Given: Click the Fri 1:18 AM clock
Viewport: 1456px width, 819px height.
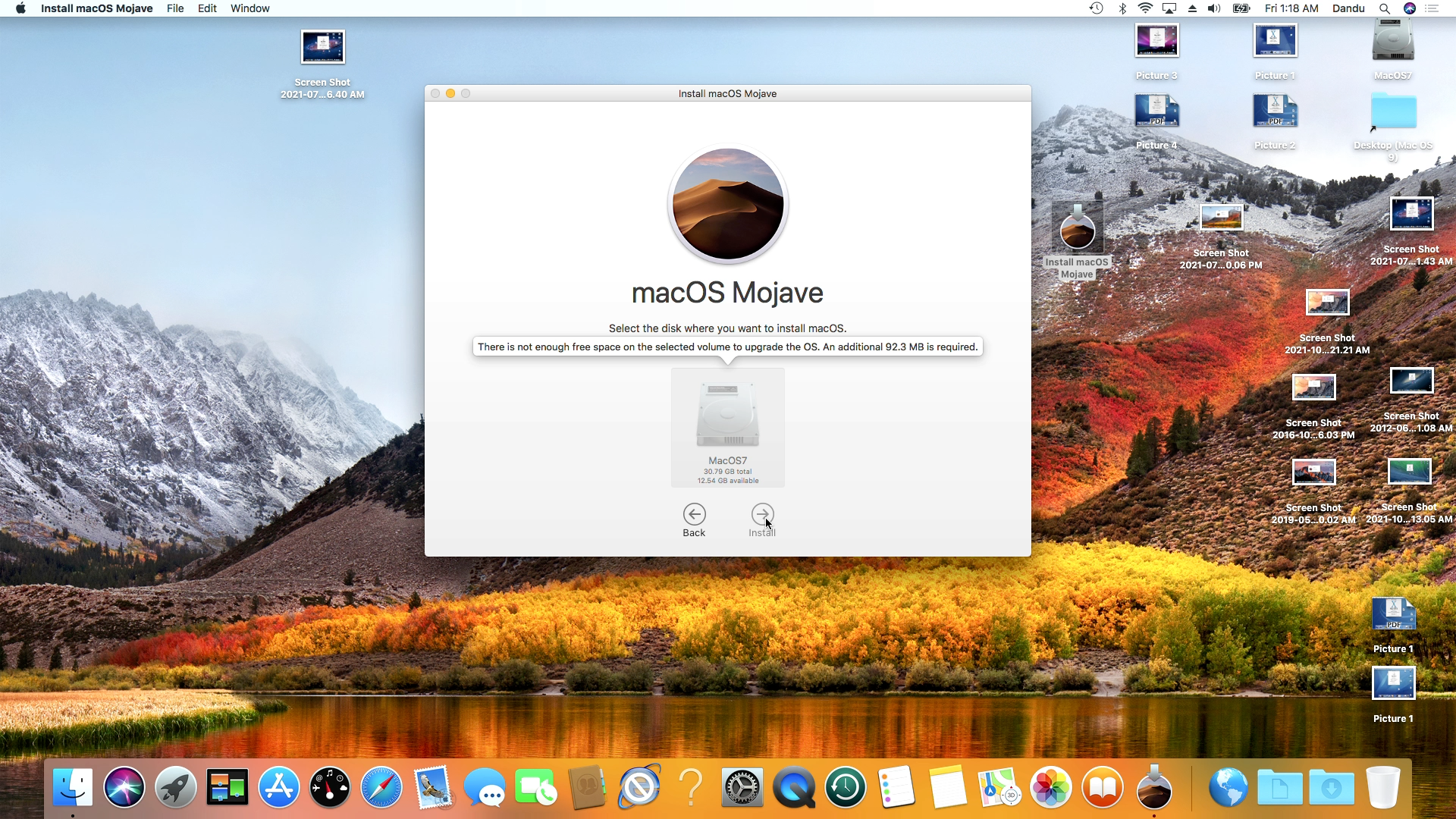Looking at the screenshot, I should (1291, 8).
